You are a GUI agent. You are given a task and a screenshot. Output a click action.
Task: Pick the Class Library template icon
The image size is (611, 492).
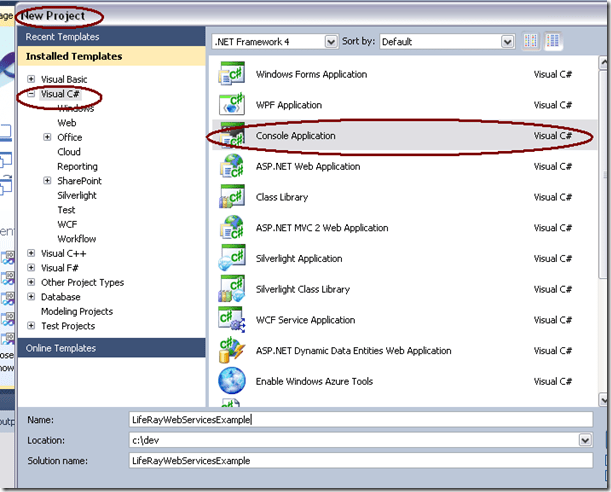232,197
